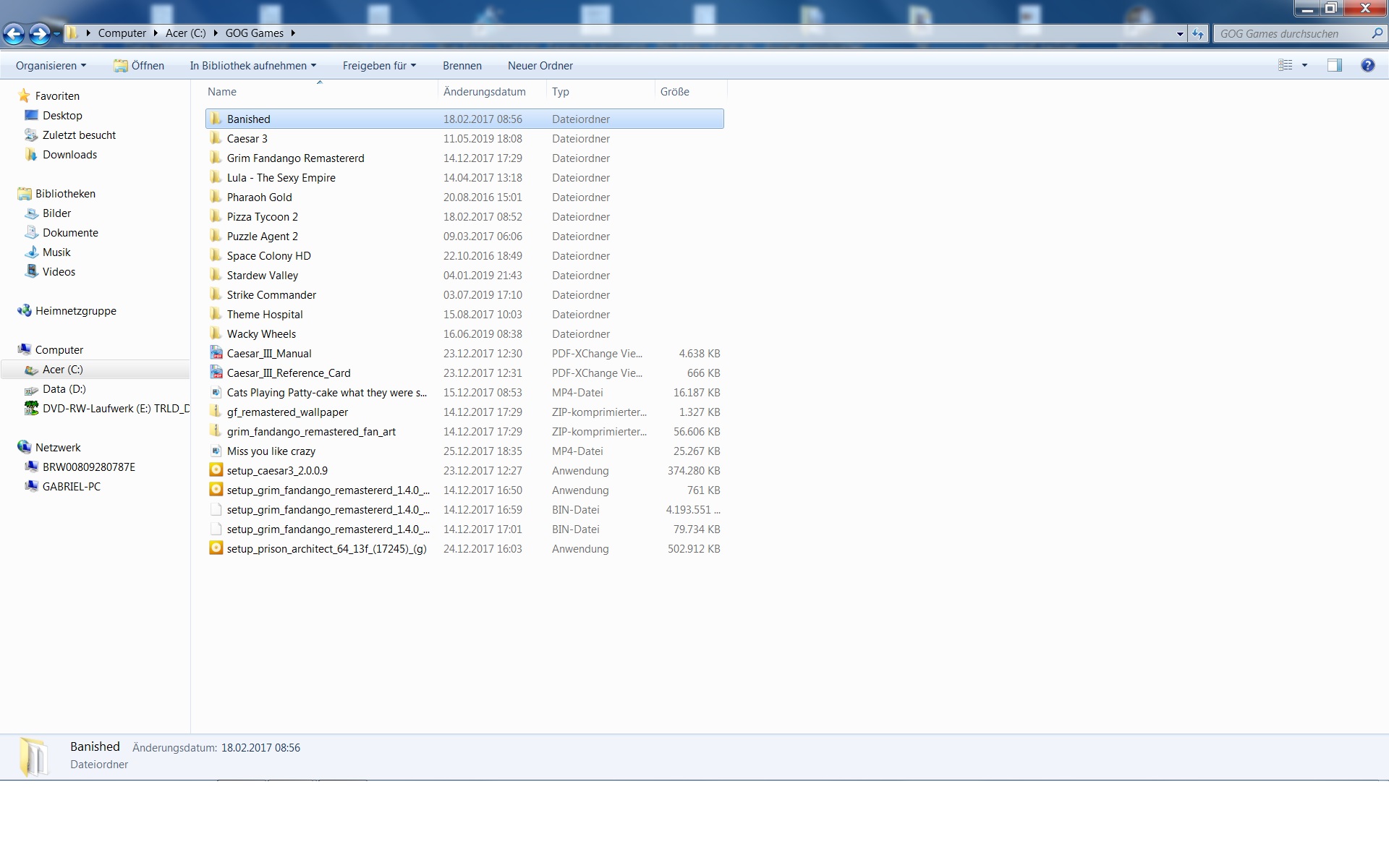Expand the arrow after Acer (C:) in breadcrumb

click(216, 33)
